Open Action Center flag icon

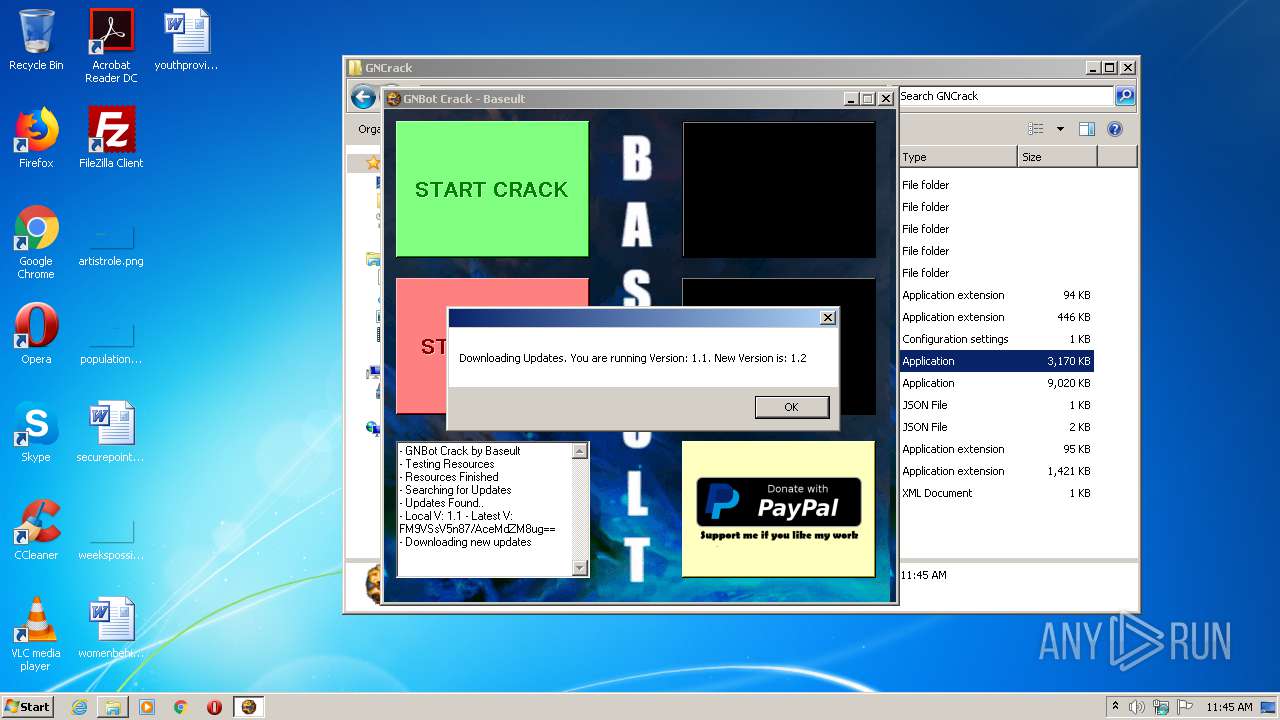pos(1185,707)
